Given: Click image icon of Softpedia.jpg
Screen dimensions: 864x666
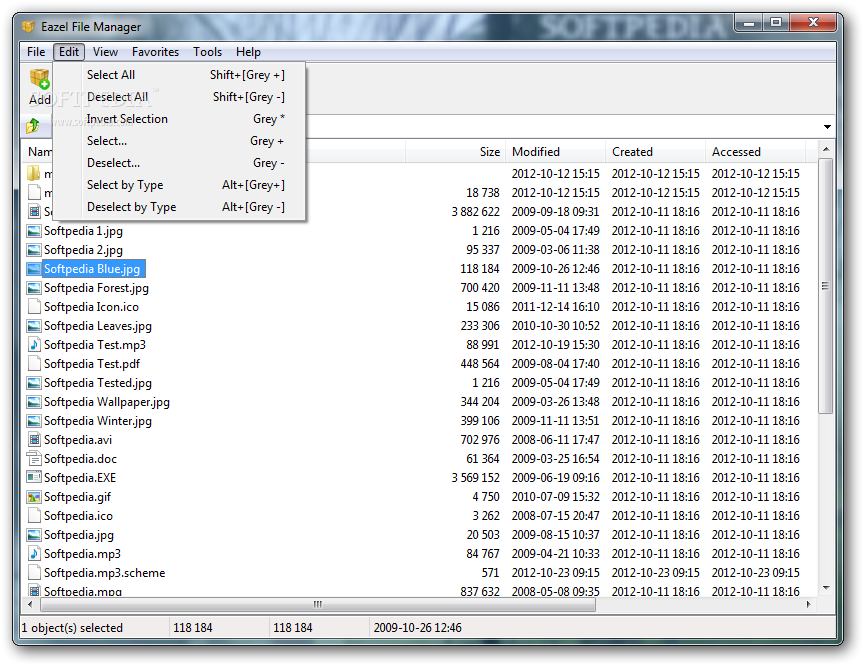Looking at the screenshot, I should pyautogui.click(x=34, y=535).
